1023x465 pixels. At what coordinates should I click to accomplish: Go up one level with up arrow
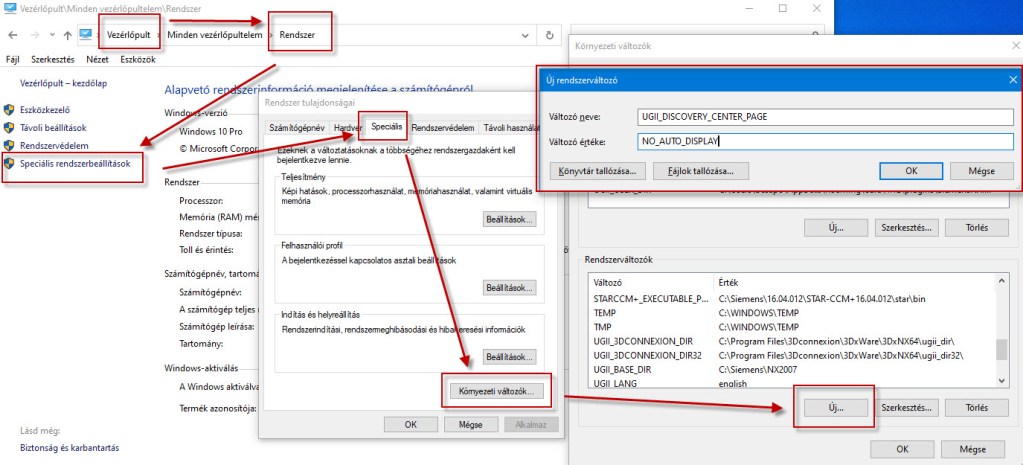67,35
